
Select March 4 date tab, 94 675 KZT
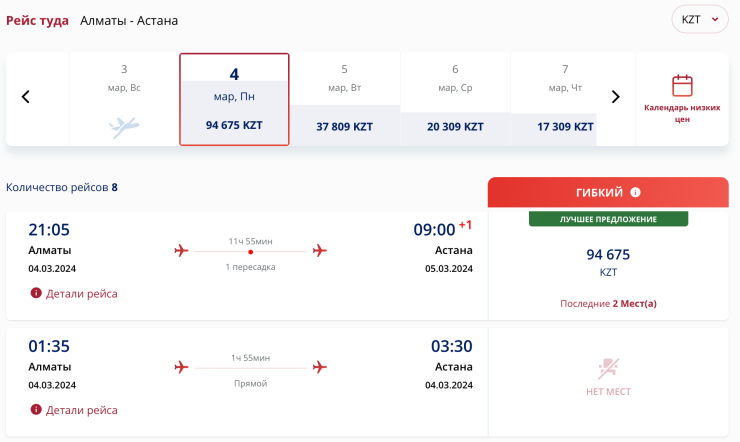pyautogui.click(x=234, y=99)
